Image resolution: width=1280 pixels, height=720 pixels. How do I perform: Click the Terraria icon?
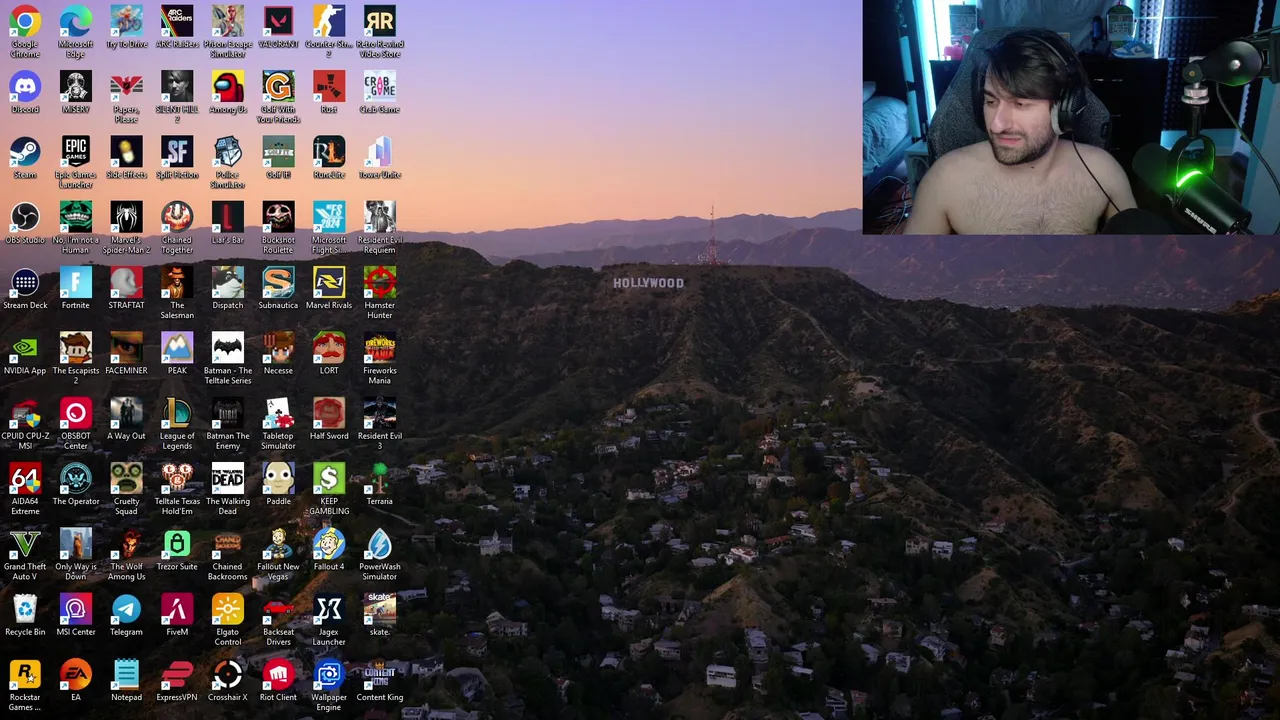click(380, 484)
